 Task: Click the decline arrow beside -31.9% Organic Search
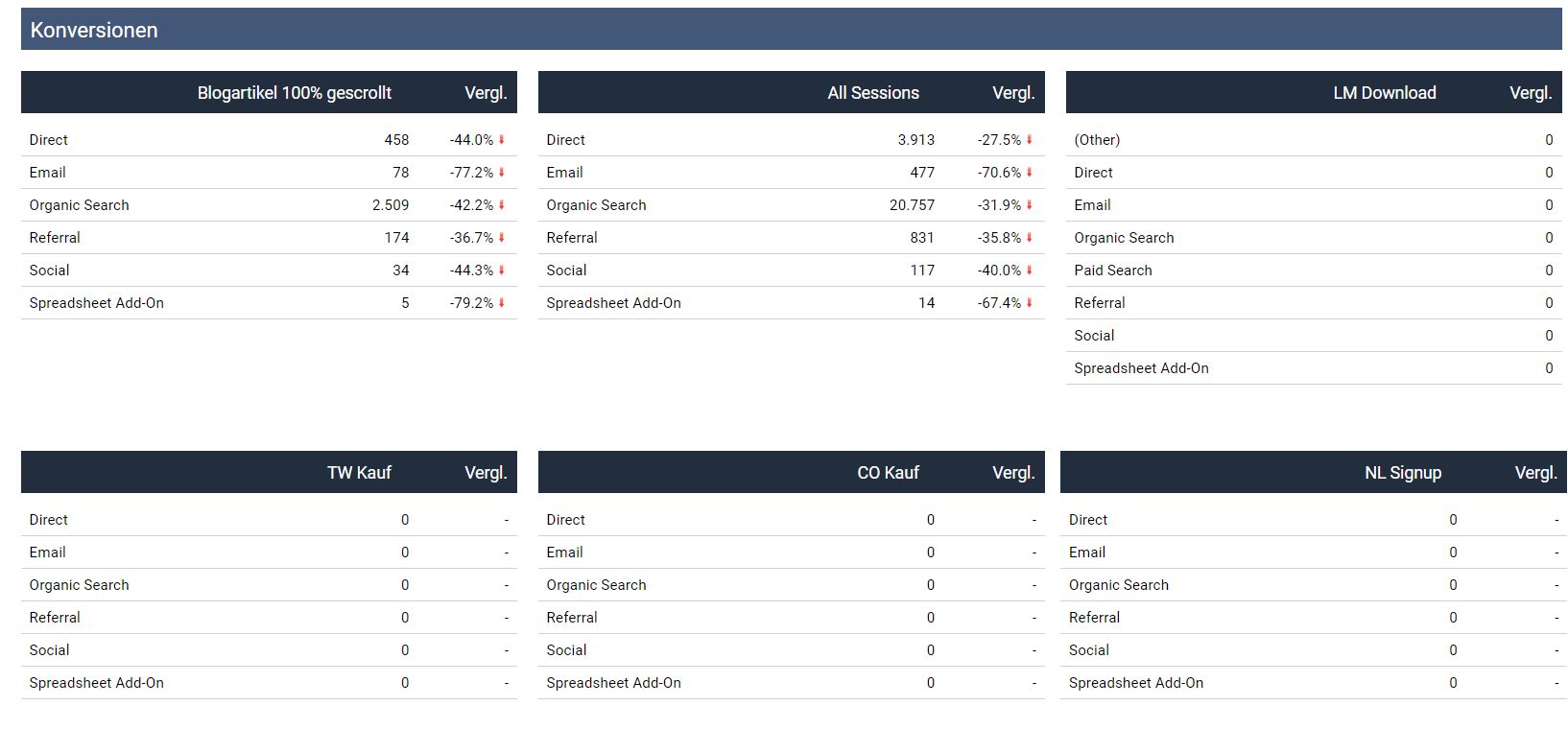point(1029,205)
